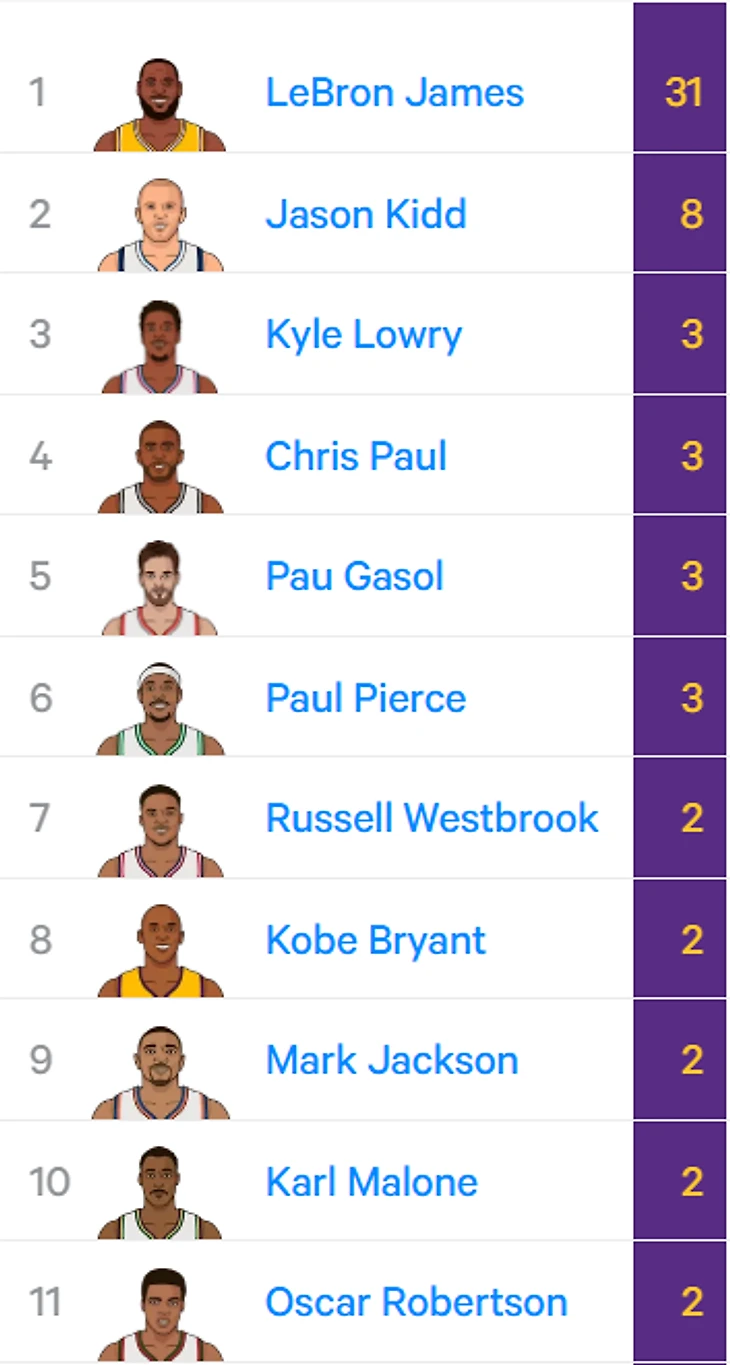The height and width of the screenshot is (1365, 730).
Task: Select Karl Malone's avatar thumbnail
Action: click(160, 1193)
